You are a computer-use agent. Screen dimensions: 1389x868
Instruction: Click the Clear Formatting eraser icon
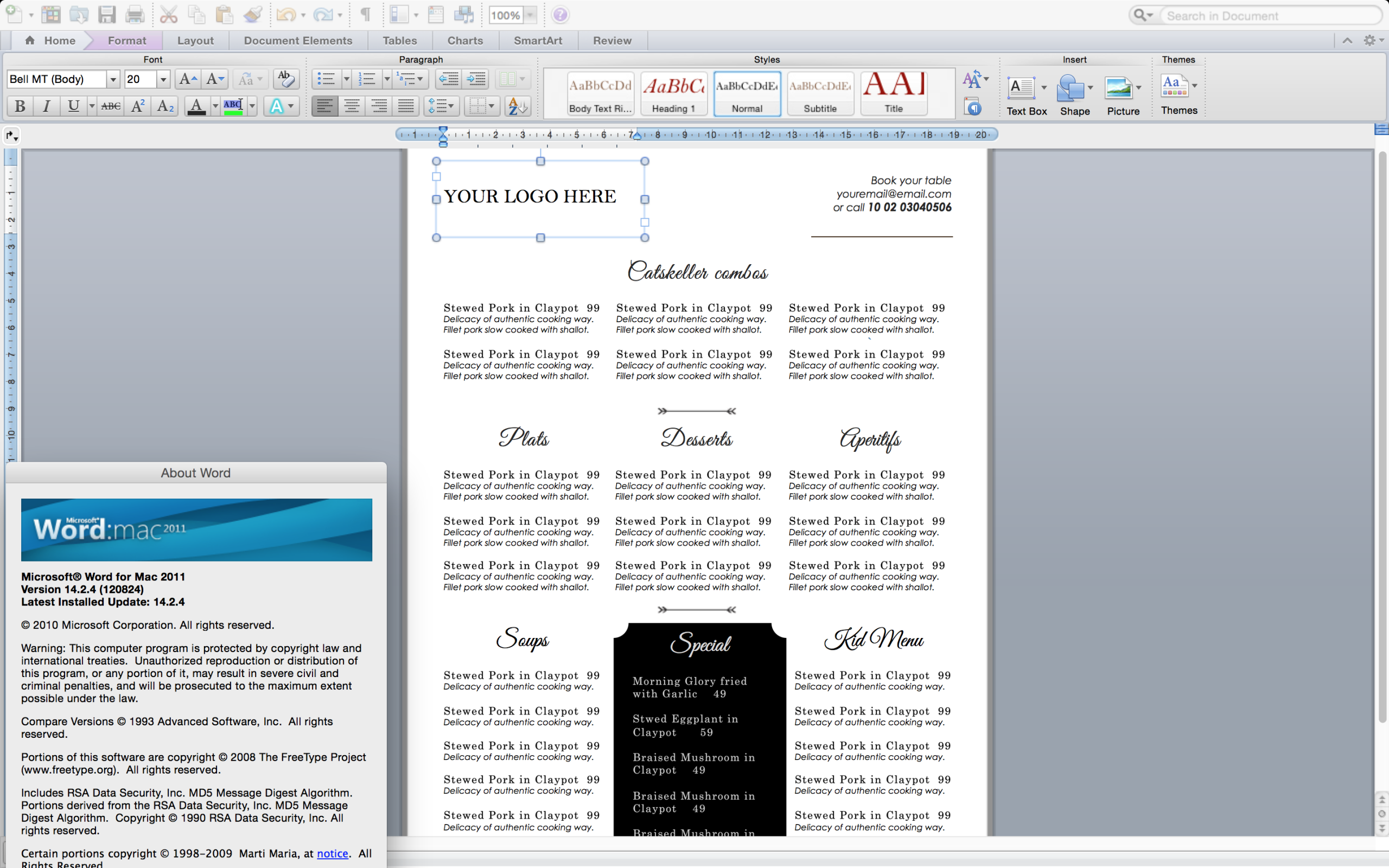pos(285,79)
